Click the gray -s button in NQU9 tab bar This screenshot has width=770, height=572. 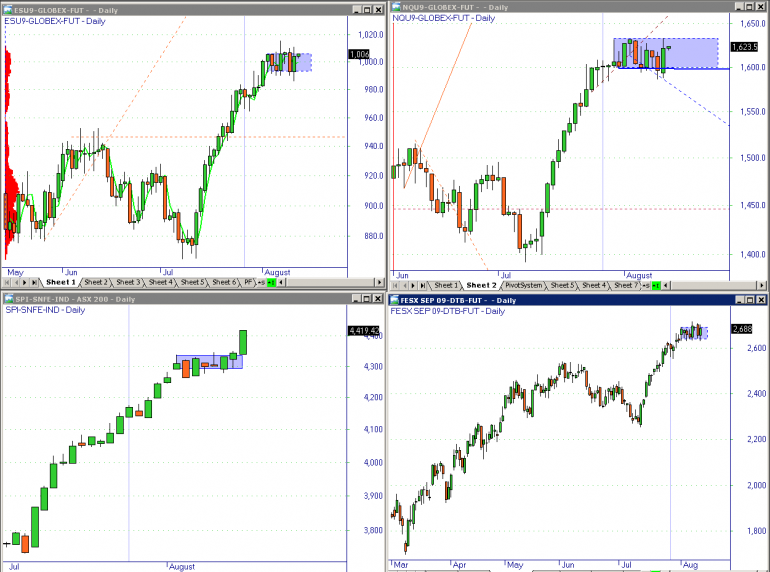click(646, 285)
